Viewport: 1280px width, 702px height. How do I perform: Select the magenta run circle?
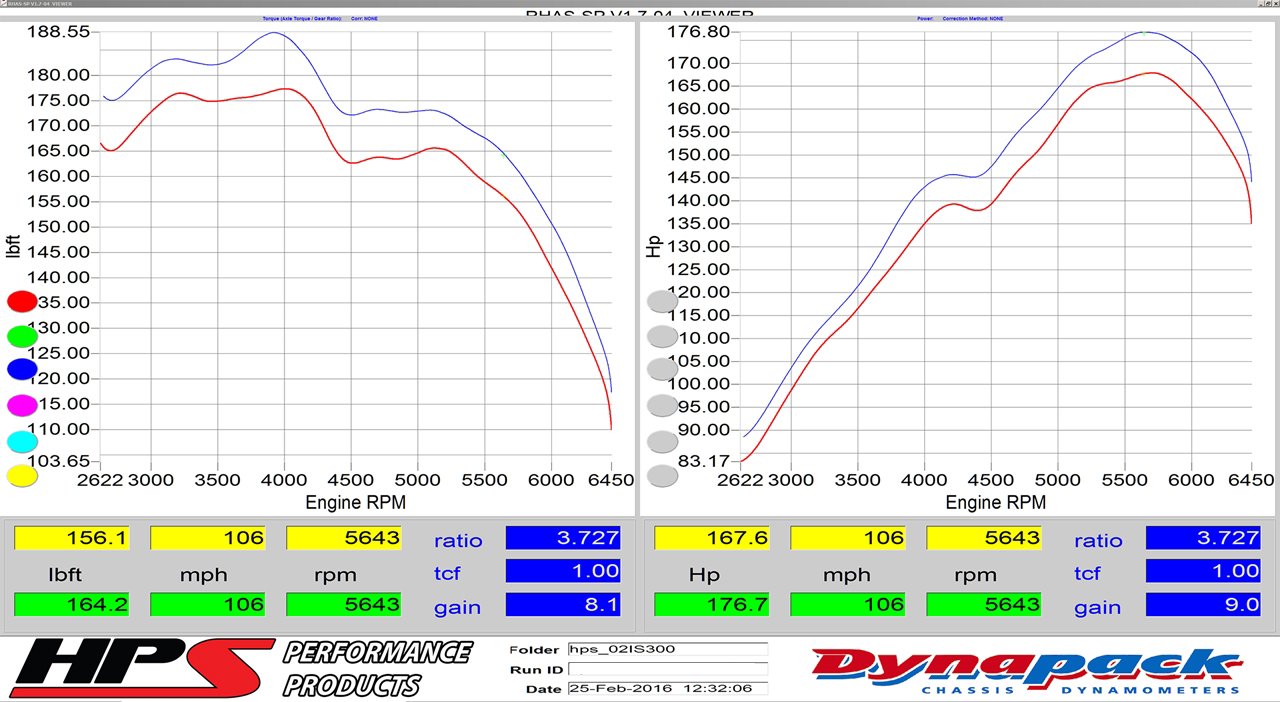click(22, 405)
